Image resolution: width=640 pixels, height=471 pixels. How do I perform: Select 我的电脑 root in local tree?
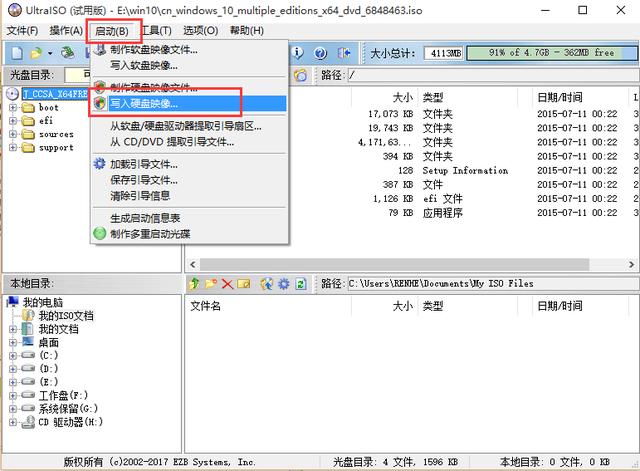pyautogui.click(x=43, y=302)
